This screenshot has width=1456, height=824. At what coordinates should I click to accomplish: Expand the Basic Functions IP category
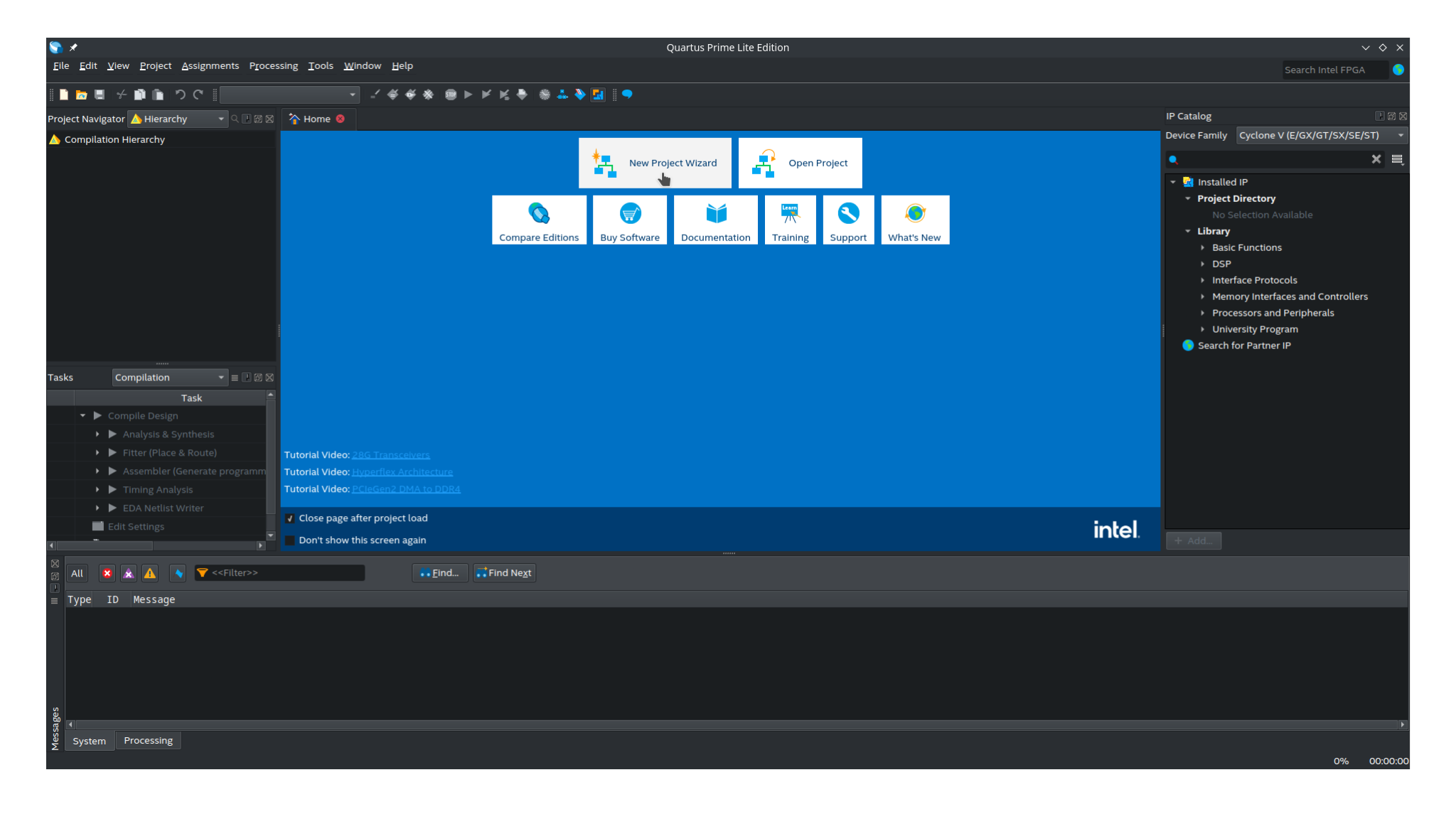coord(1203,247)
